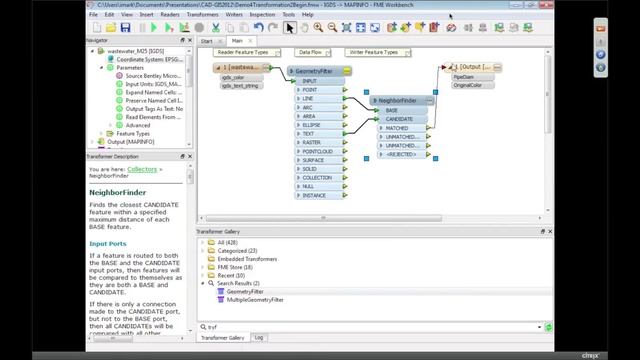Open the Transformers menu

(202, 15)
